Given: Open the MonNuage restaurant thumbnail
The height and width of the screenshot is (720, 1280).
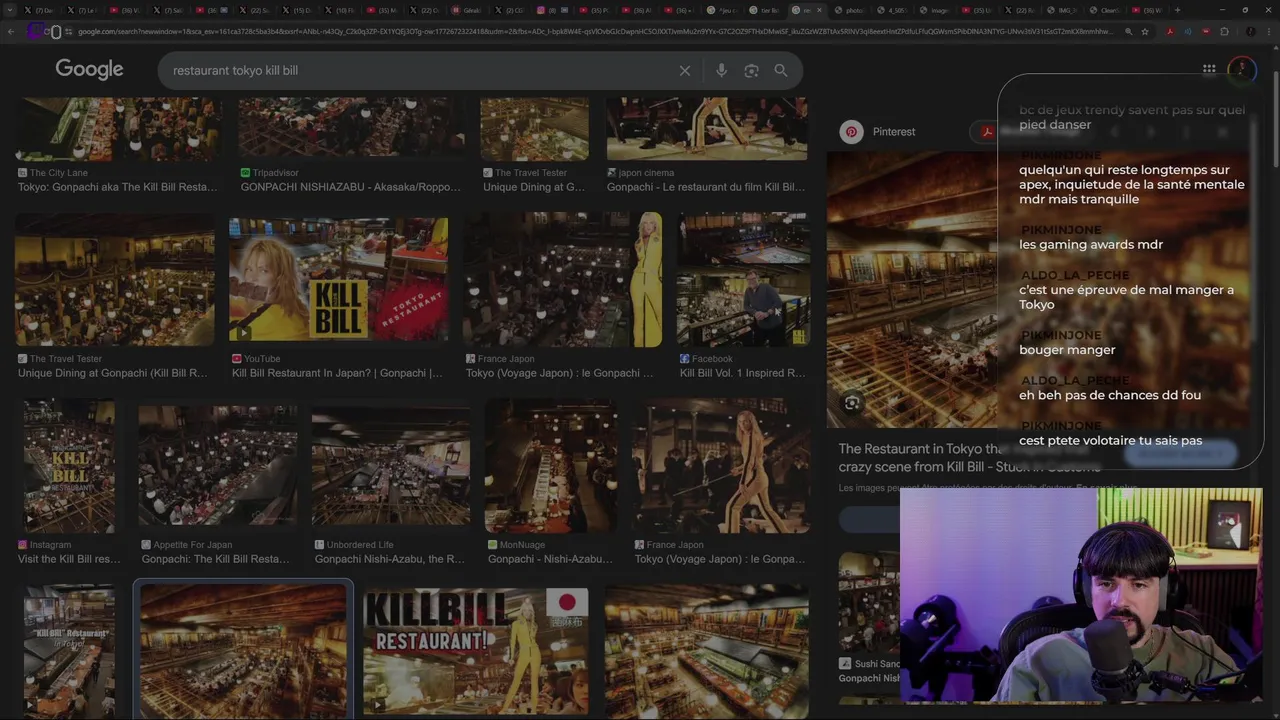Looking at the screenshot, I should [551, 466].
